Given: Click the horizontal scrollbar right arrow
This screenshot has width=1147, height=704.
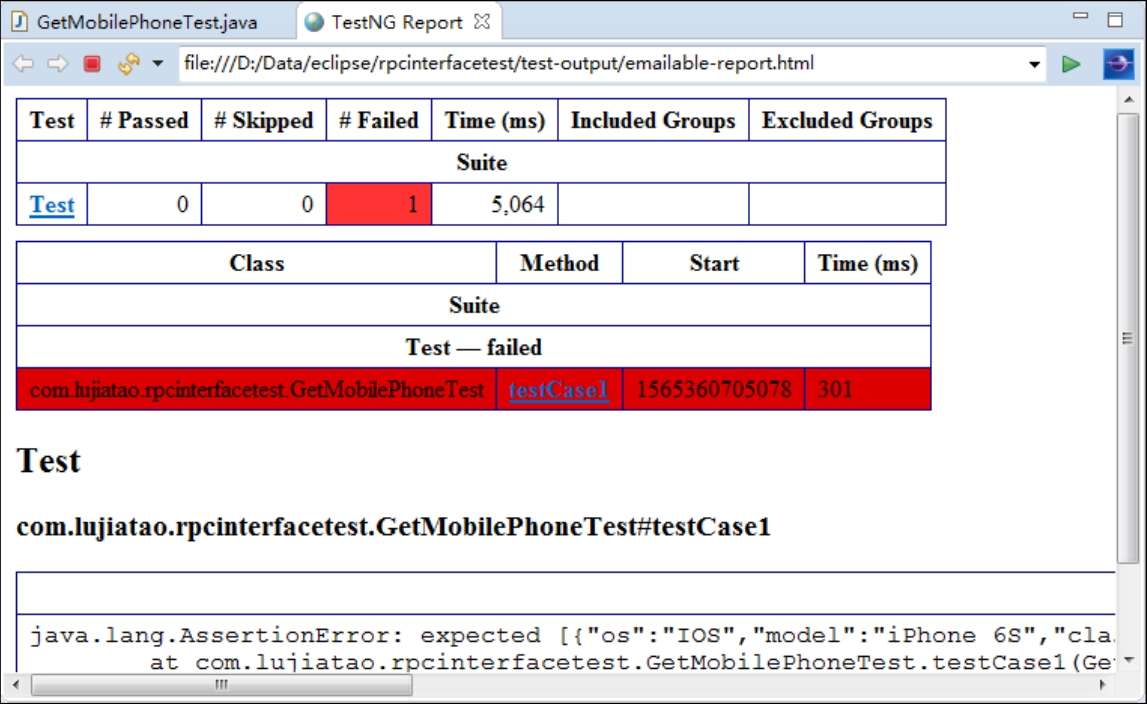Looking at the screenshot, I should point(1103,685).
